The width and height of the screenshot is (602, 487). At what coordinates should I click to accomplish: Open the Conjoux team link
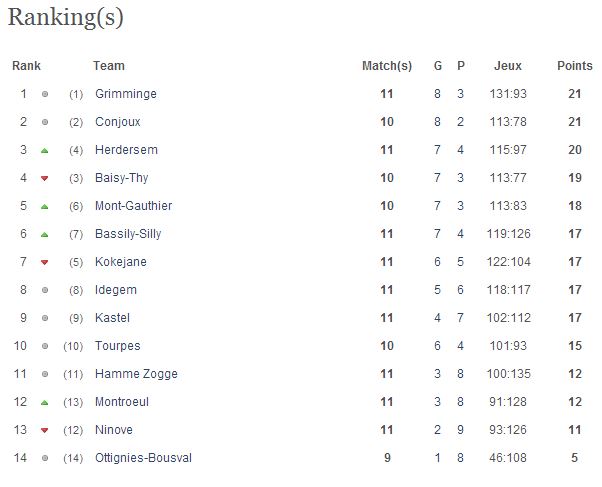coord(118,122)
